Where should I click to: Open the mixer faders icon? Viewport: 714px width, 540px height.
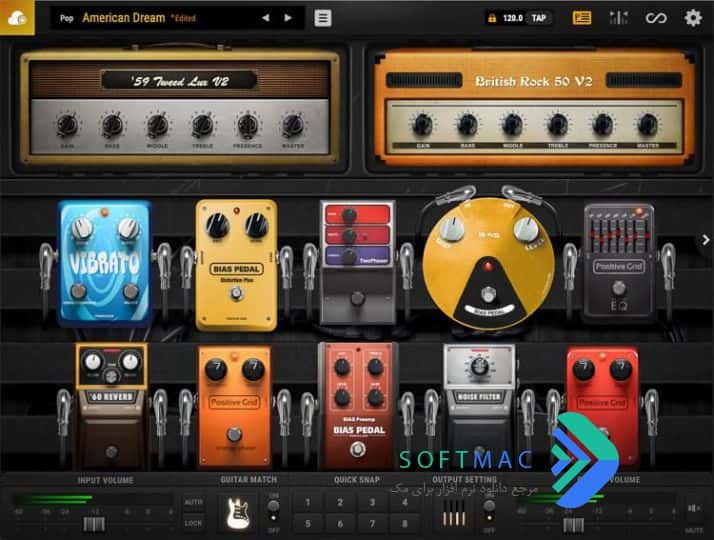click(618, 18)
